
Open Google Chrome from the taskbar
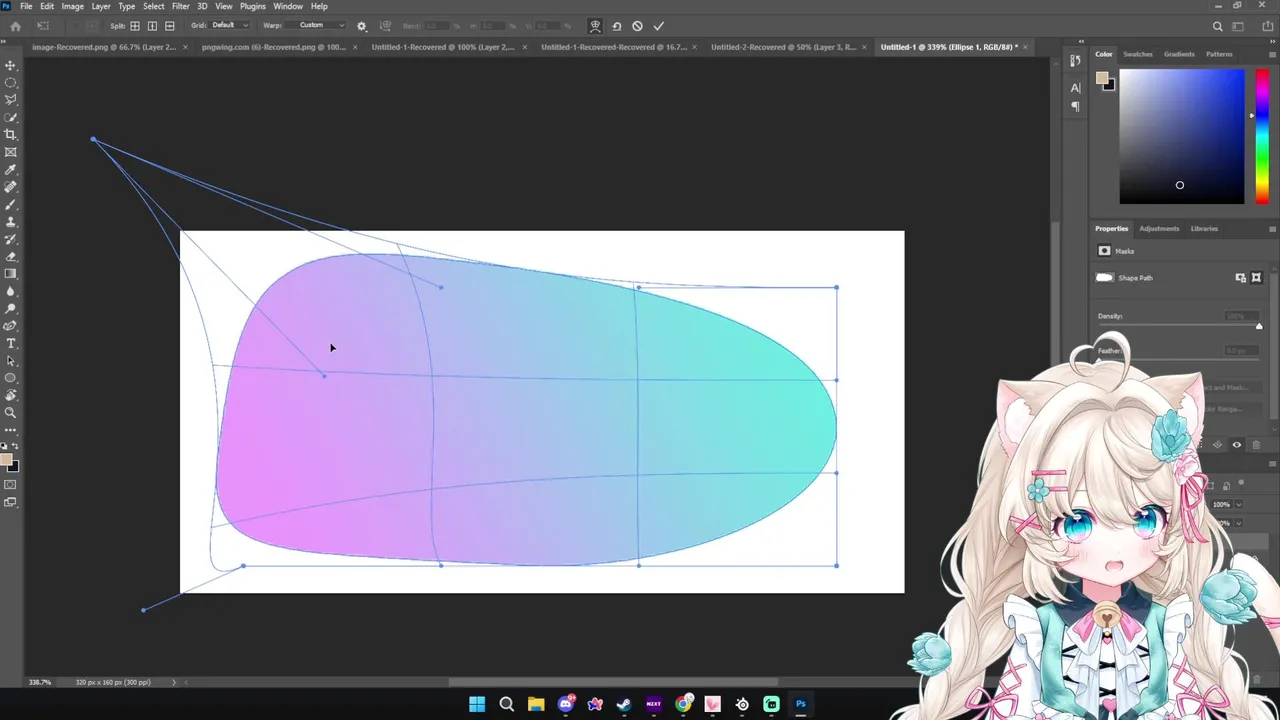pyautogui.click(x=683, y=704)
